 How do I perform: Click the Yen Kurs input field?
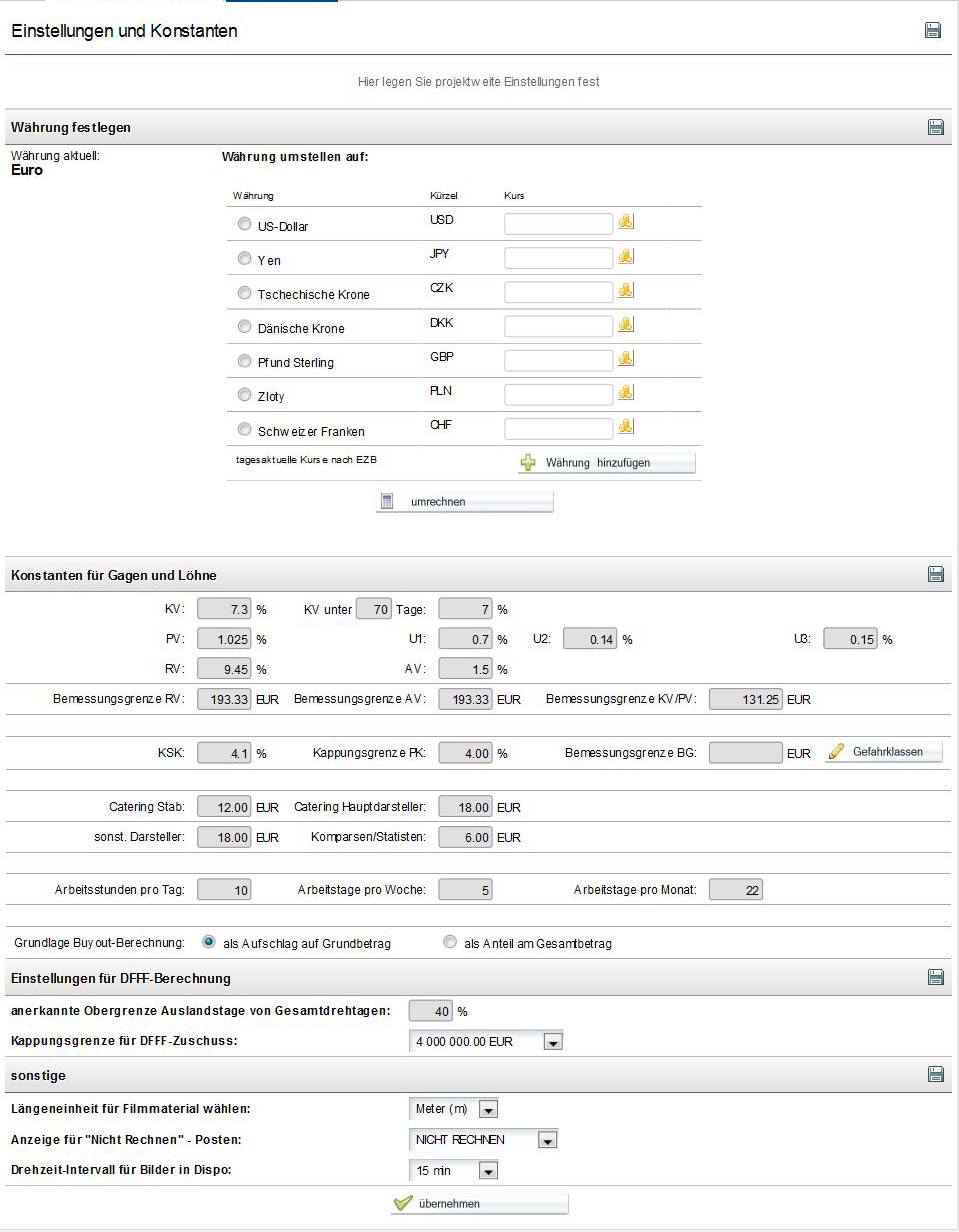pos(558,258)
